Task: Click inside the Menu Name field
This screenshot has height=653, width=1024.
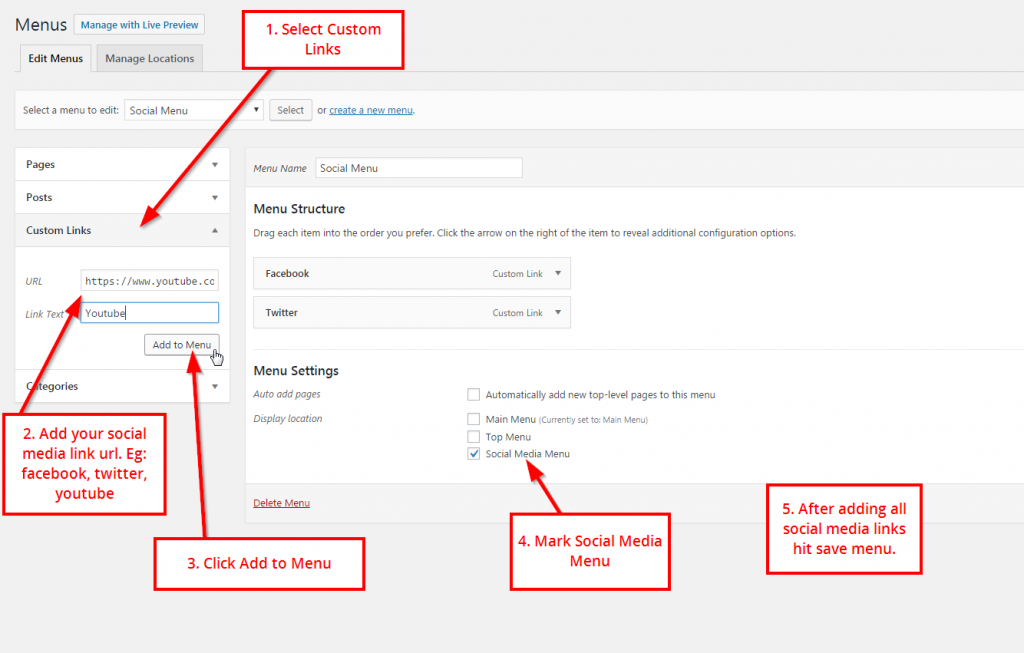Action: [x=418, y=167]
